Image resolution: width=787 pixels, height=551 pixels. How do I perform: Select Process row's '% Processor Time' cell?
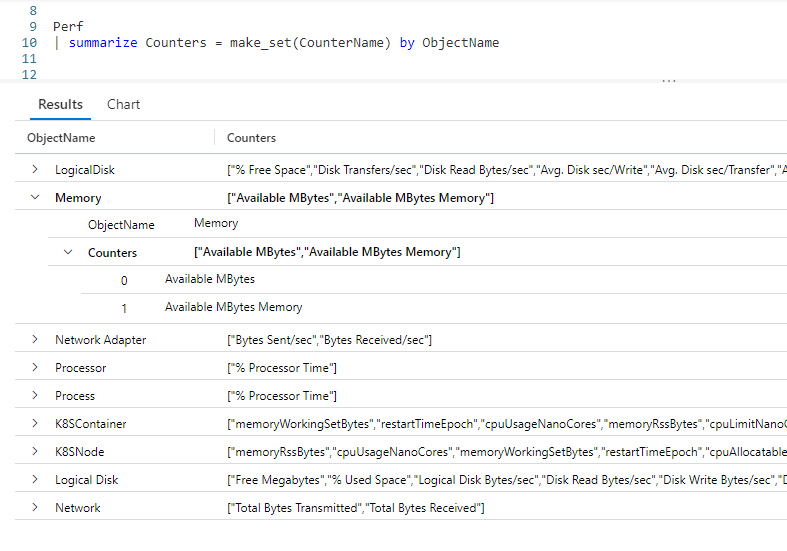pyautogui.click(x=282, y=395)
